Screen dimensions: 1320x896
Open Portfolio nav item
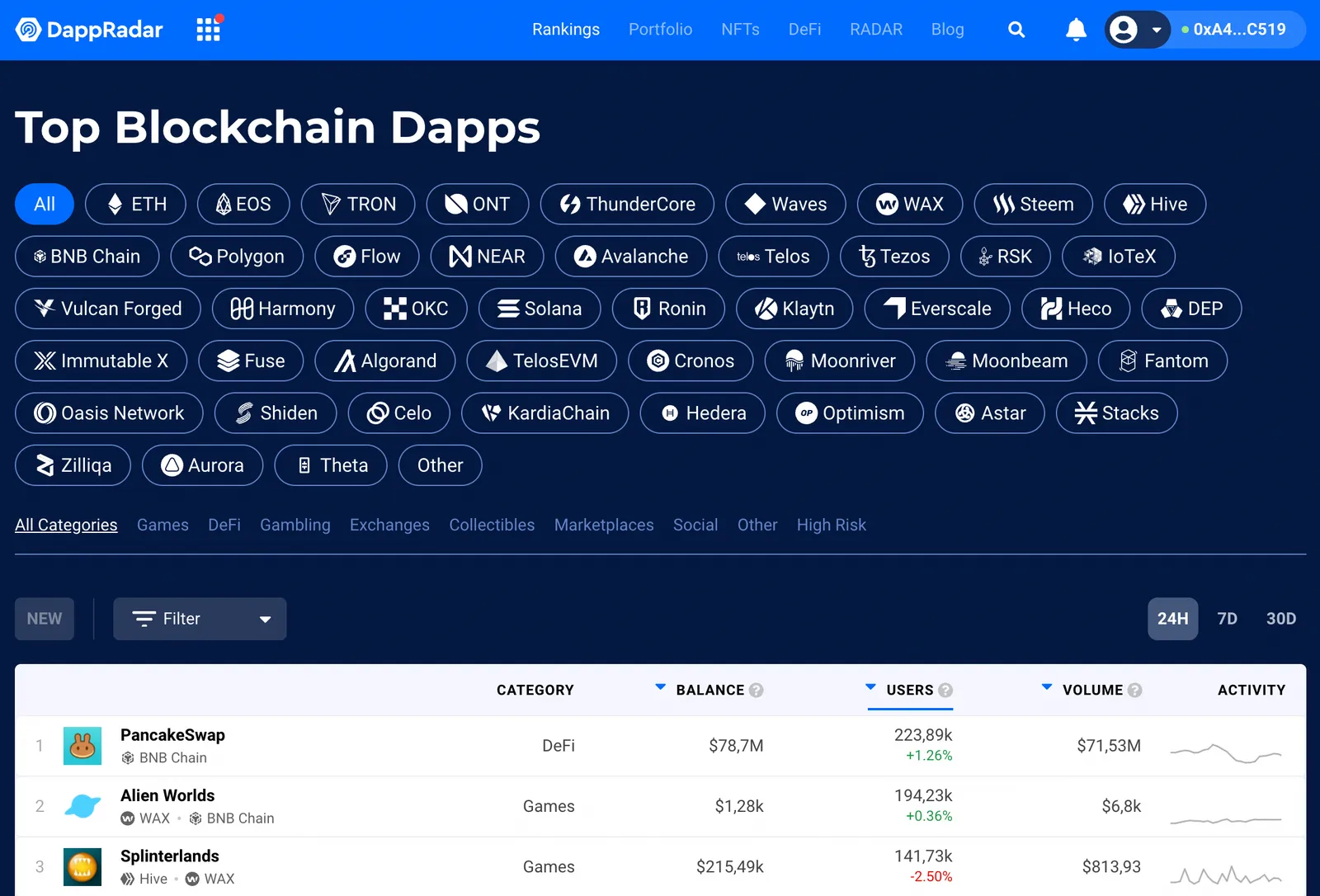point(660,30)
